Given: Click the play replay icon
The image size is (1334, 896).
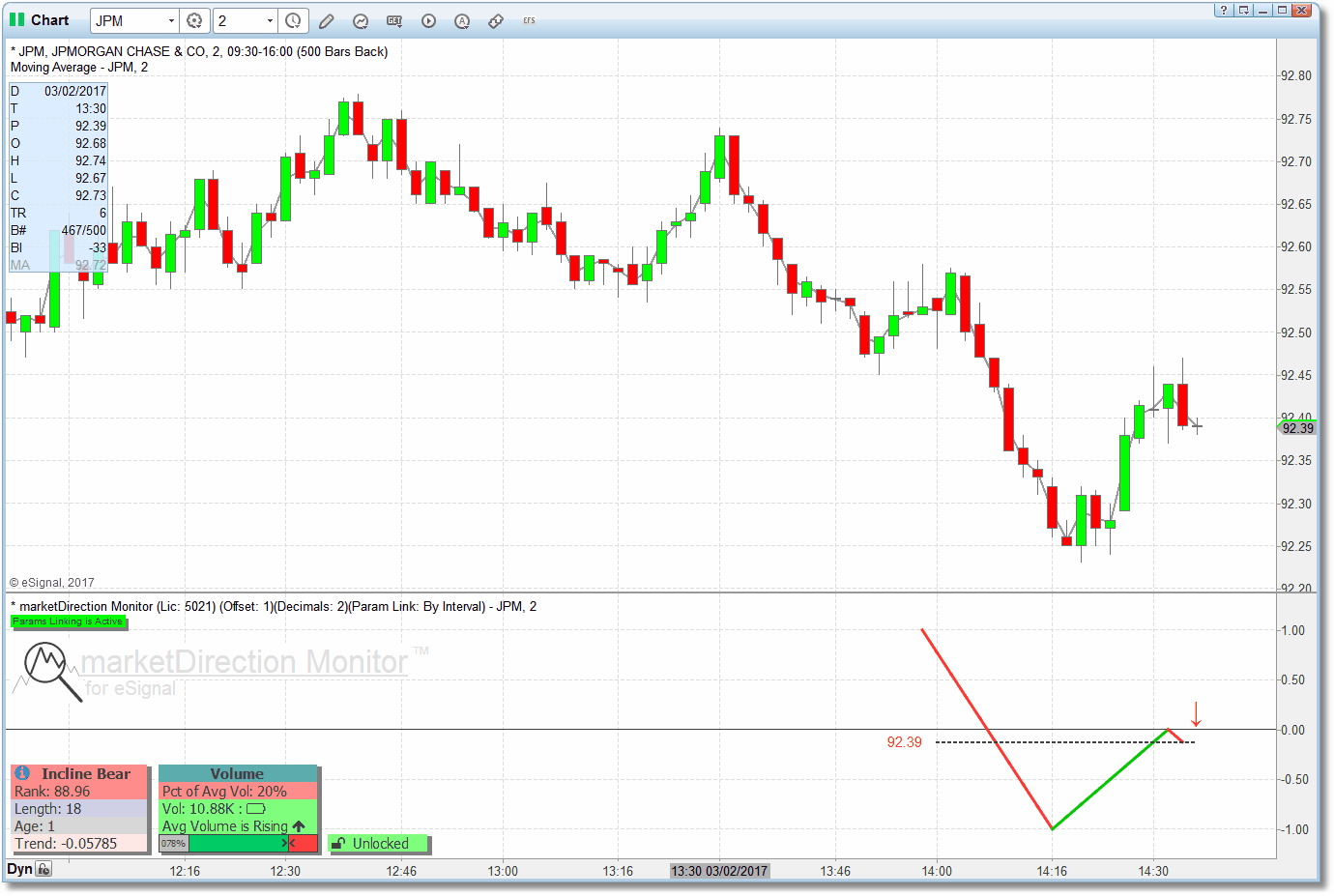Looking at the screenshot, I should [x=428, y=20].
